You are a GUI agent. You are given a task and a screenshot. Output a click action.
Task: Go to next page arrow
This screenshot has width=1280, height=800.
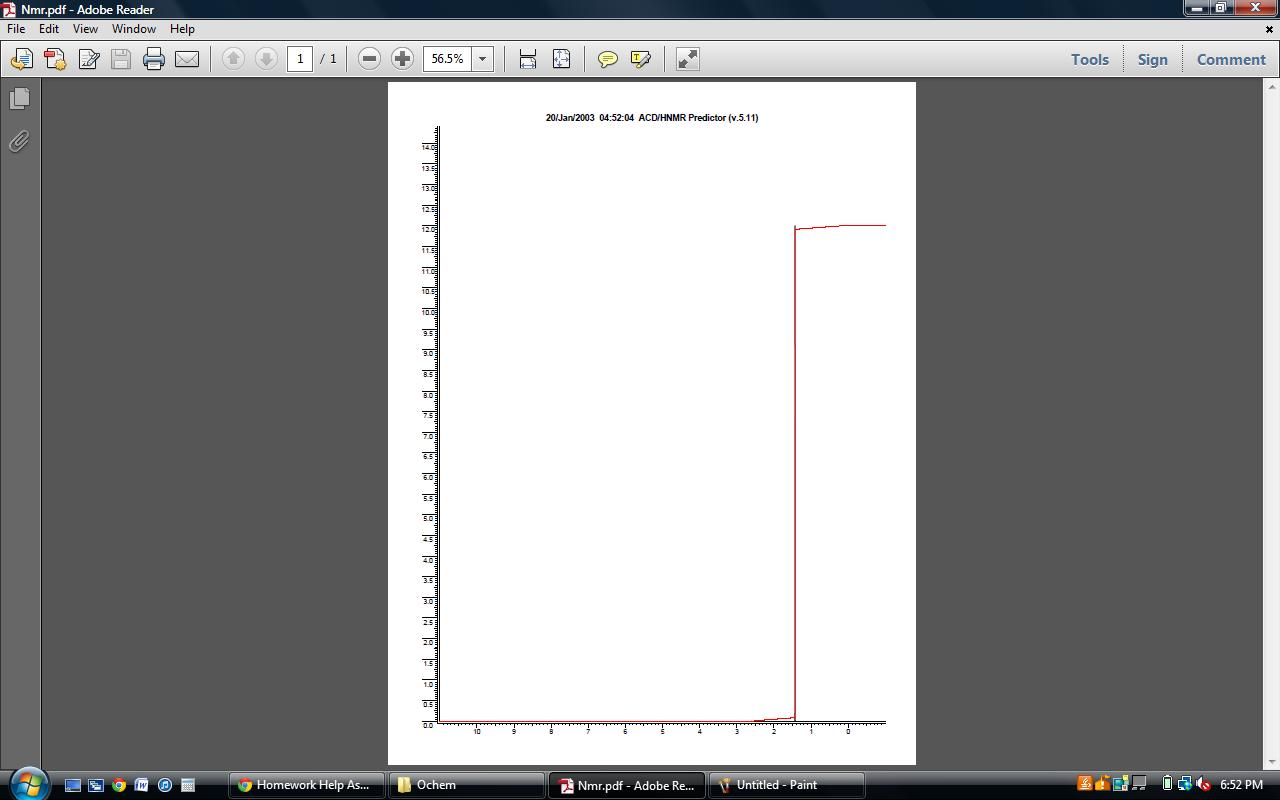266,59
